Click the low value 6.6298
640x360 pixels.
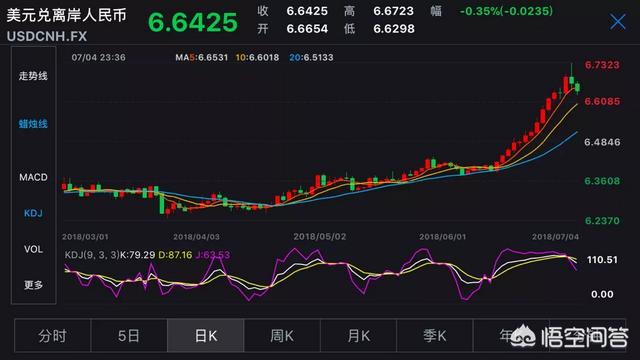click(394, 29)
